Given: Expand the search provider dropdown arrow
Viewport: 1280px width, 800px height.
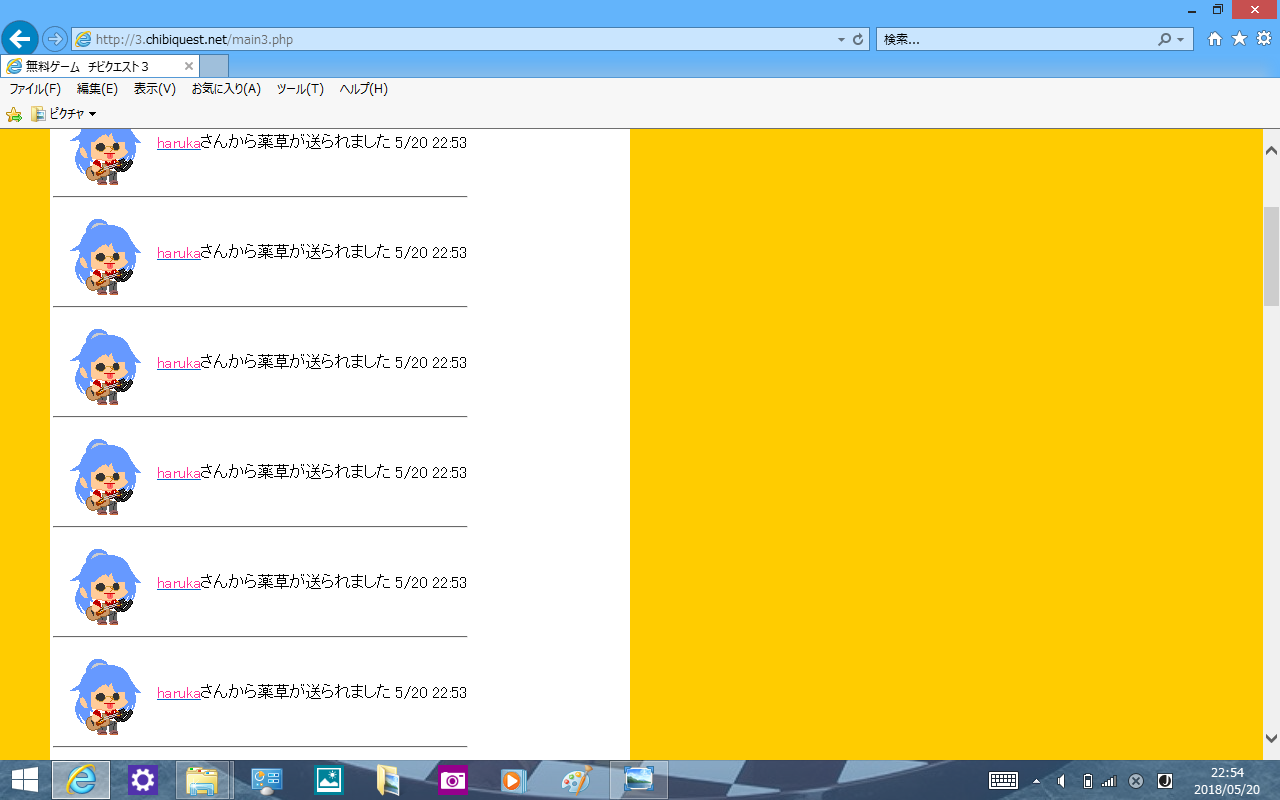Looking at the screenshot, I should point(1181,40).
